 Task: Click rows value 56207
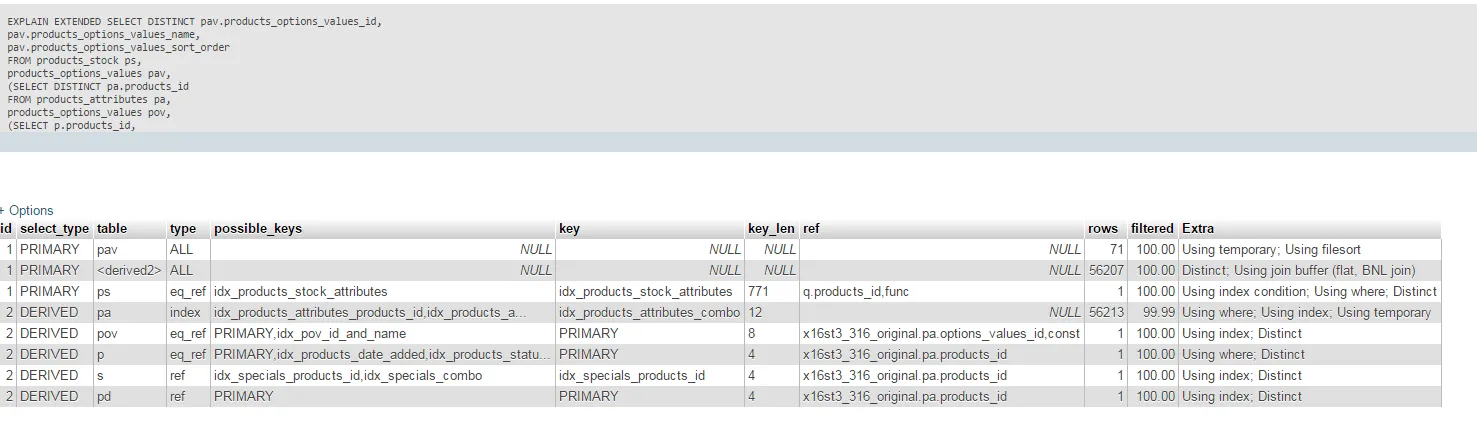(1106, 270)
